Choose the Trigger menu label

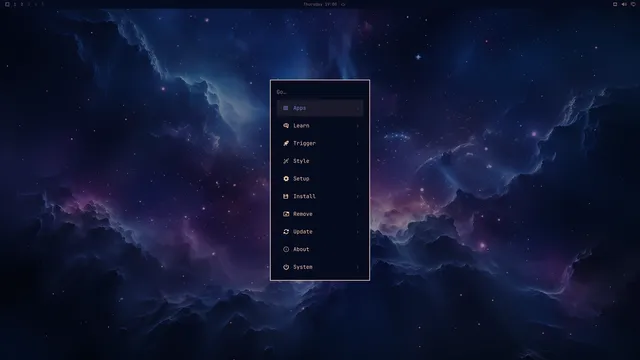click(x=304, y=143)
